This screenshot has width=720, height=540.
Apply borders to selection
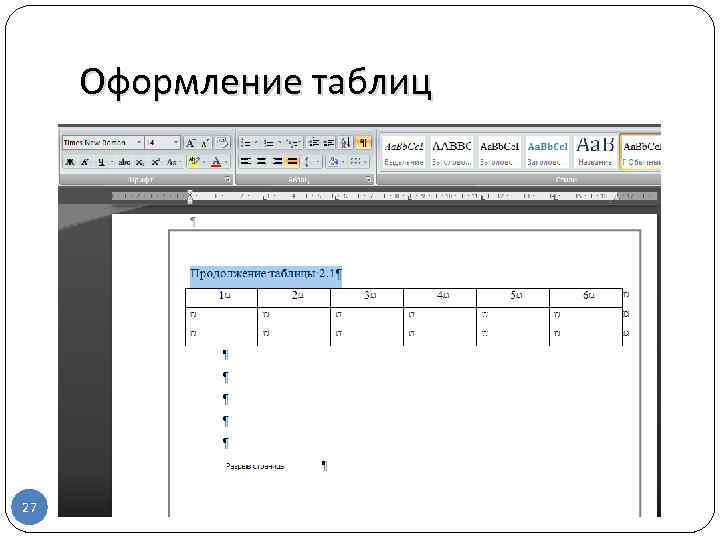[355, 162]
